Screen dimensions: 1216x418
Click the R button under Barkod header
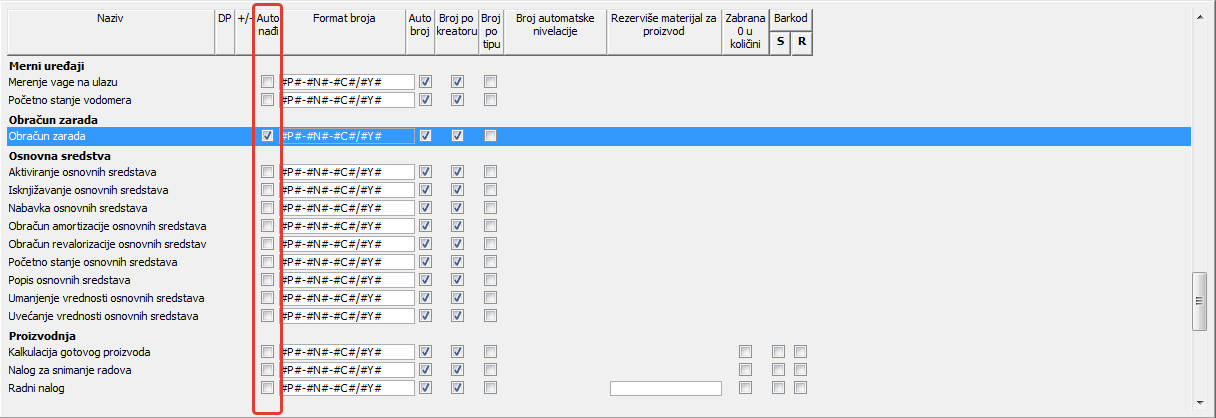coord(801,41)
